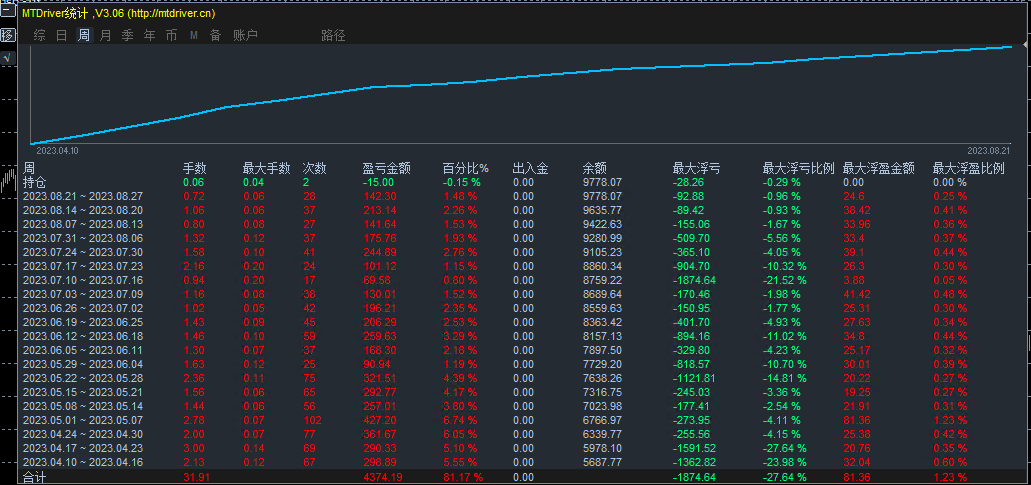This screenshot has height=485, width=1031.
Task: Select week row 2023.05.01 ~ 2023.05.07
Action: tap(523, 420)
